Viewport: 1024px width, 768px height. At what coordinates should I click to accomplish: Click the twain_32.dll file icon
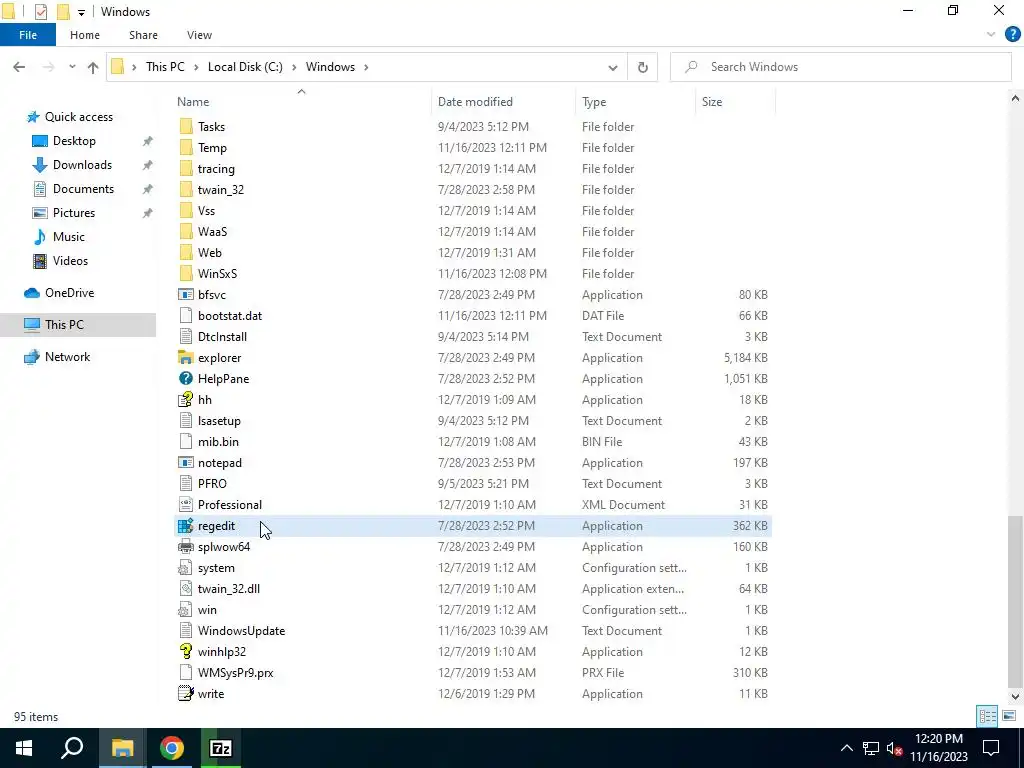(x=185, y=589)
